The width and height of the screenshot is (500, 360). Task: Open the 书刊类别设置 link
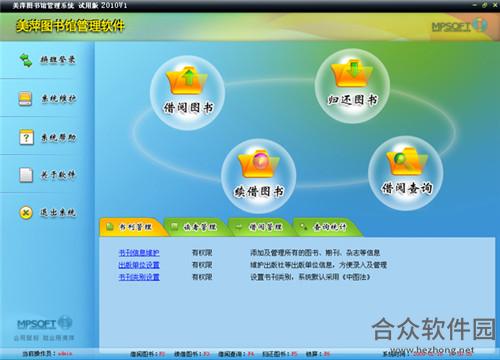(139, 277)
